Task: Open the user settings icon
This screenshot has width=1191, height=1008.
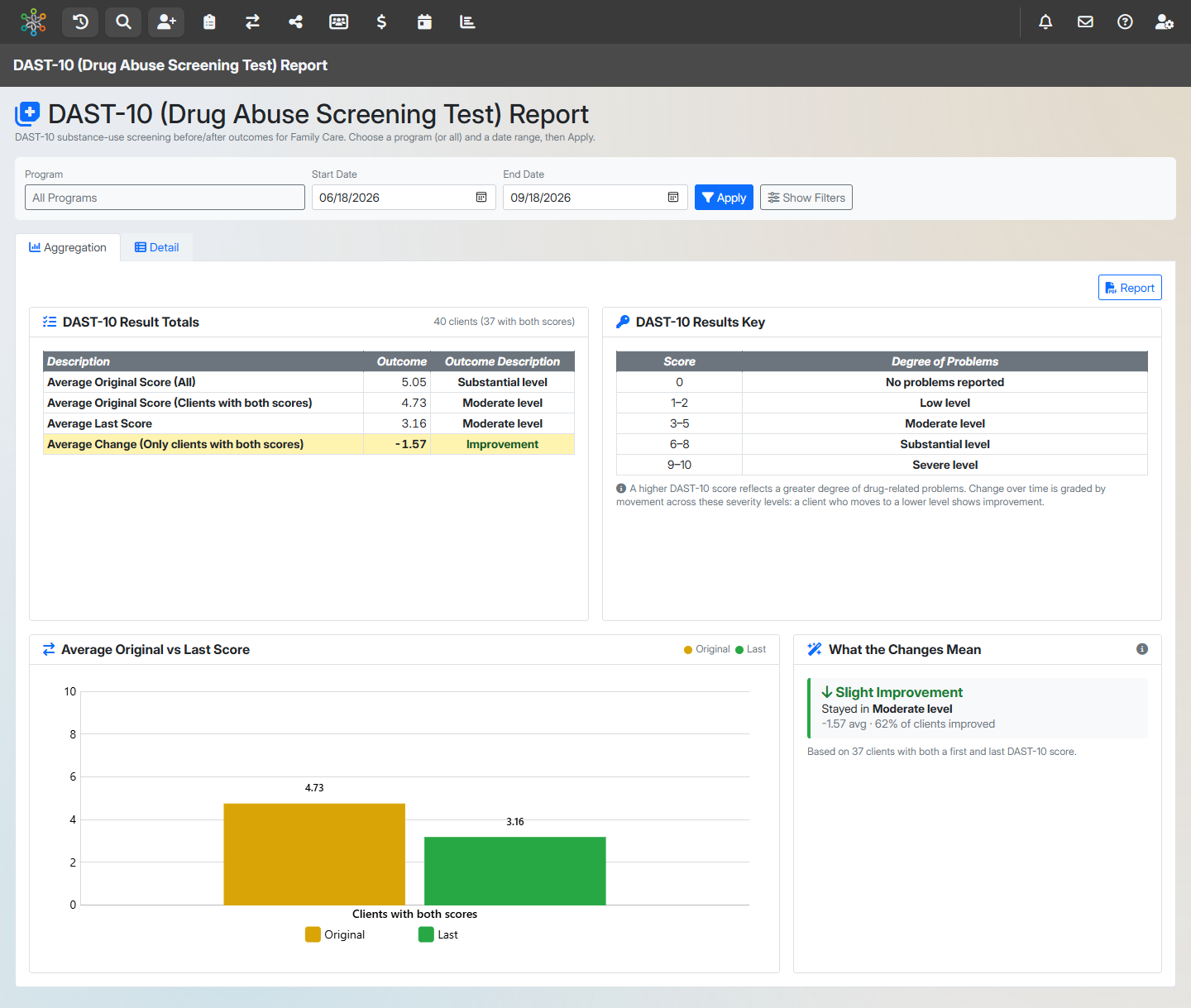Action: (1165, 22)
